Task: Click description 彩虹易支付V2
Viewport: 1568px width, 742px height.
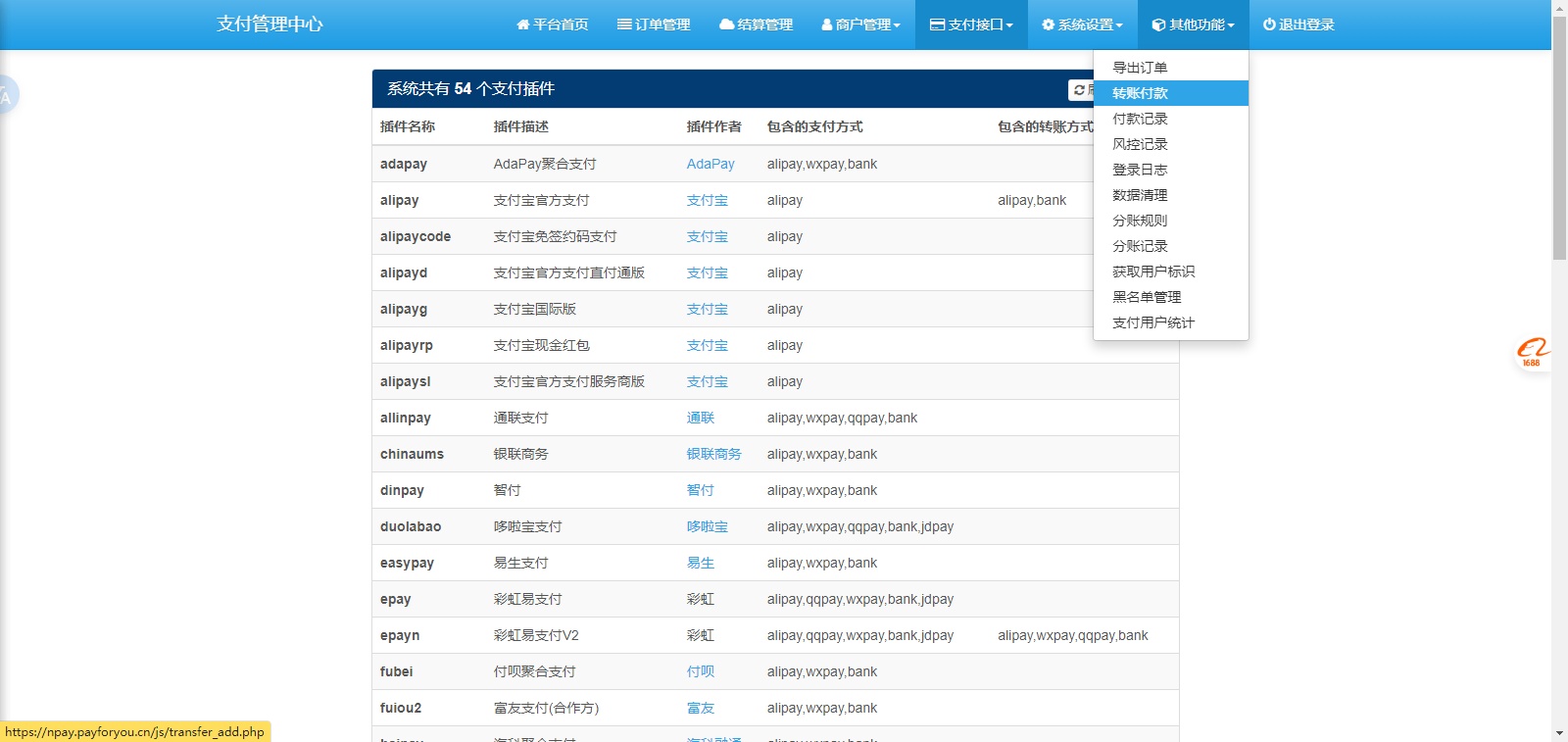Action: pos(536,635)
